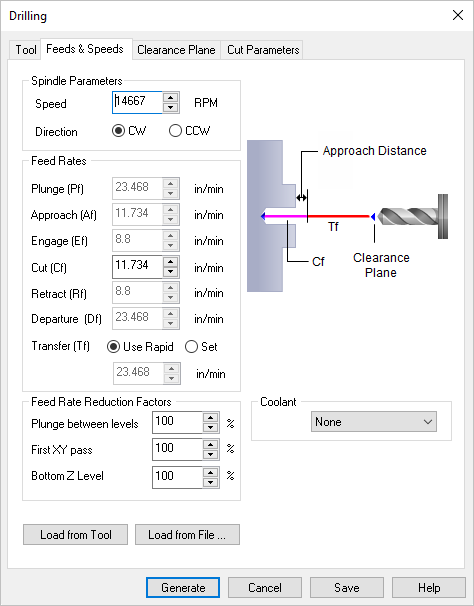Click the Help button
The width and height of the screenshot is (474, 606).
tap(429, 587)
